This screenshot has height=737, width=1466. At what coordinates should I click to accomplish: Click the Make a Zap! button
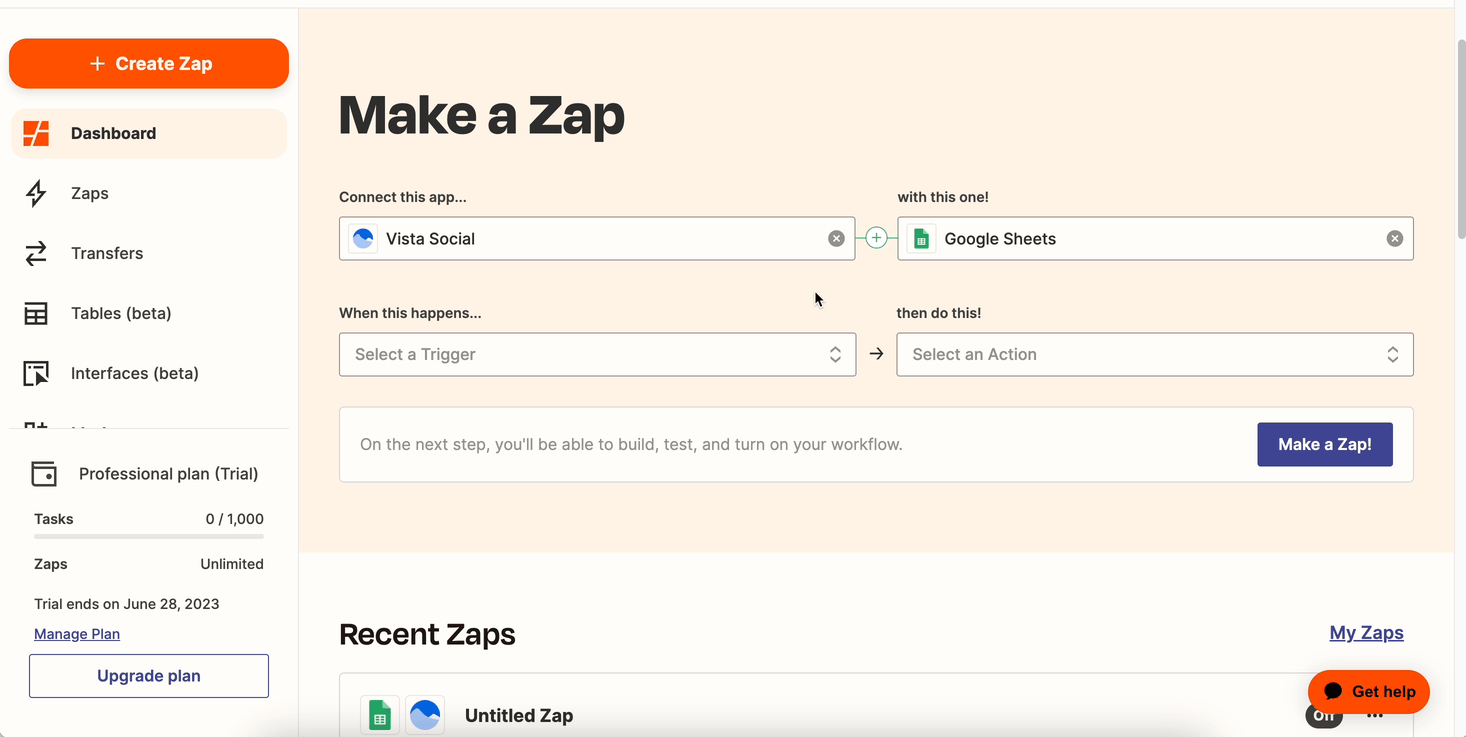[1325, 444]
